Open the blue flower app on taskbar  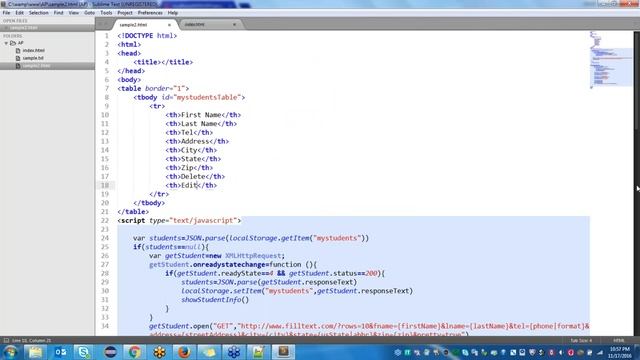point(234,352)
